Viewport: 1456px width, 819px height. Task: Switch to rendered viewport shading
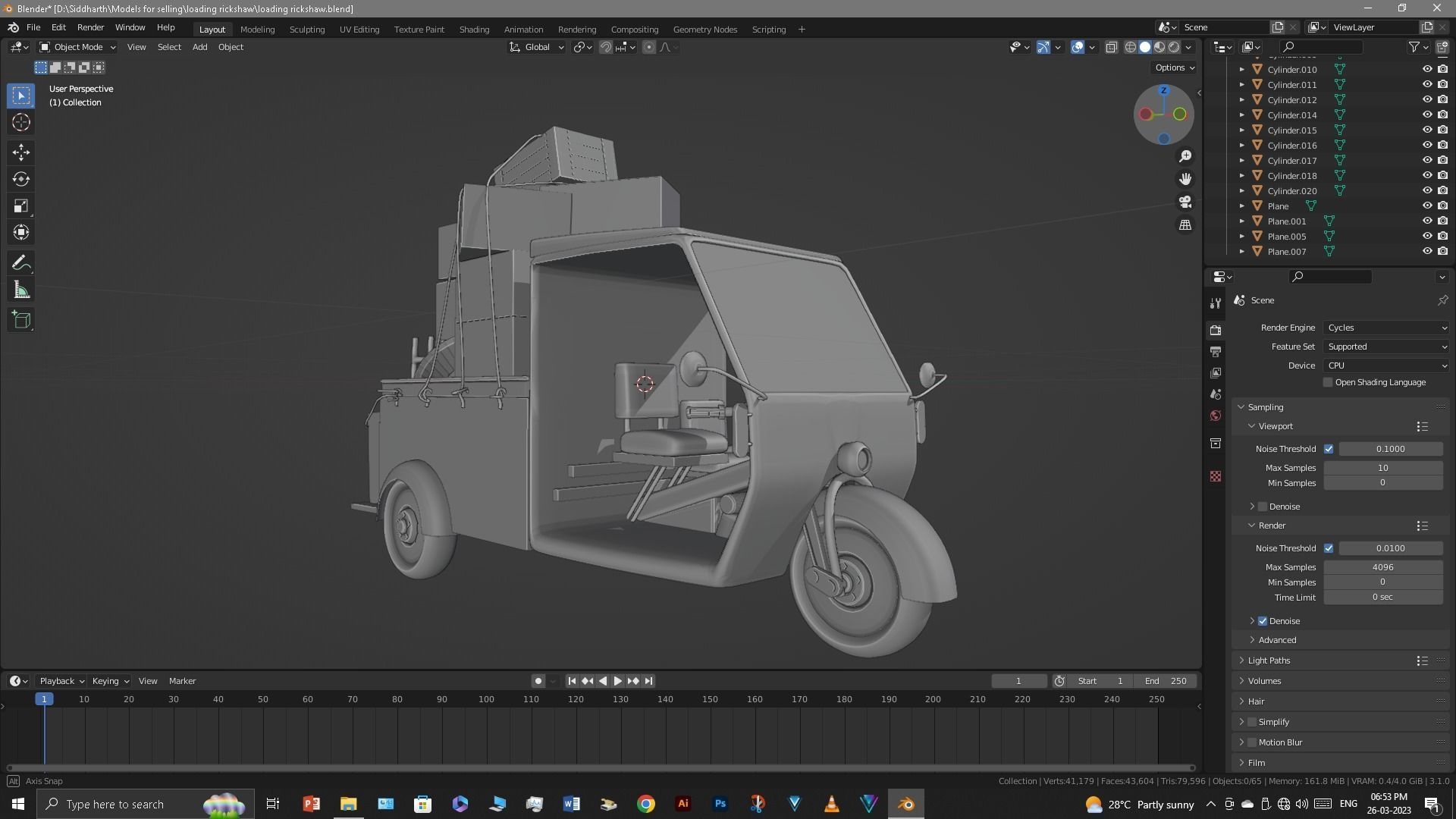(1174, 47)
